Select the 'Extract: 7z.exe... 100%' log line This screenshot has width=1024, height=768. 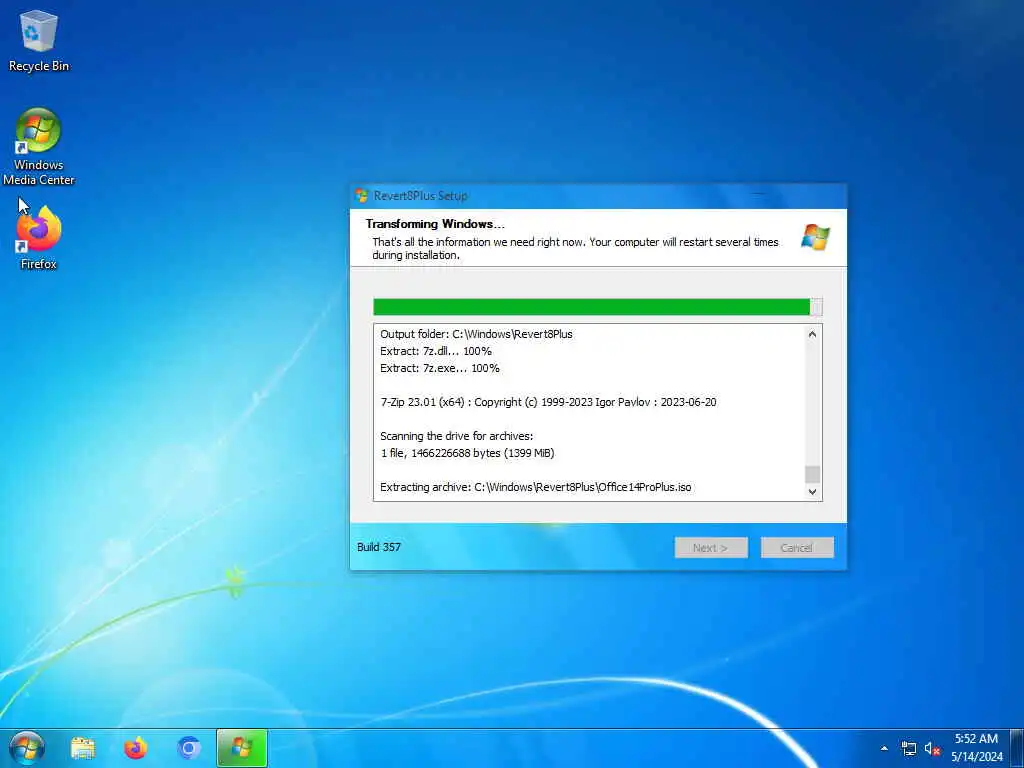pyautogui.click(x=440, y=368)
